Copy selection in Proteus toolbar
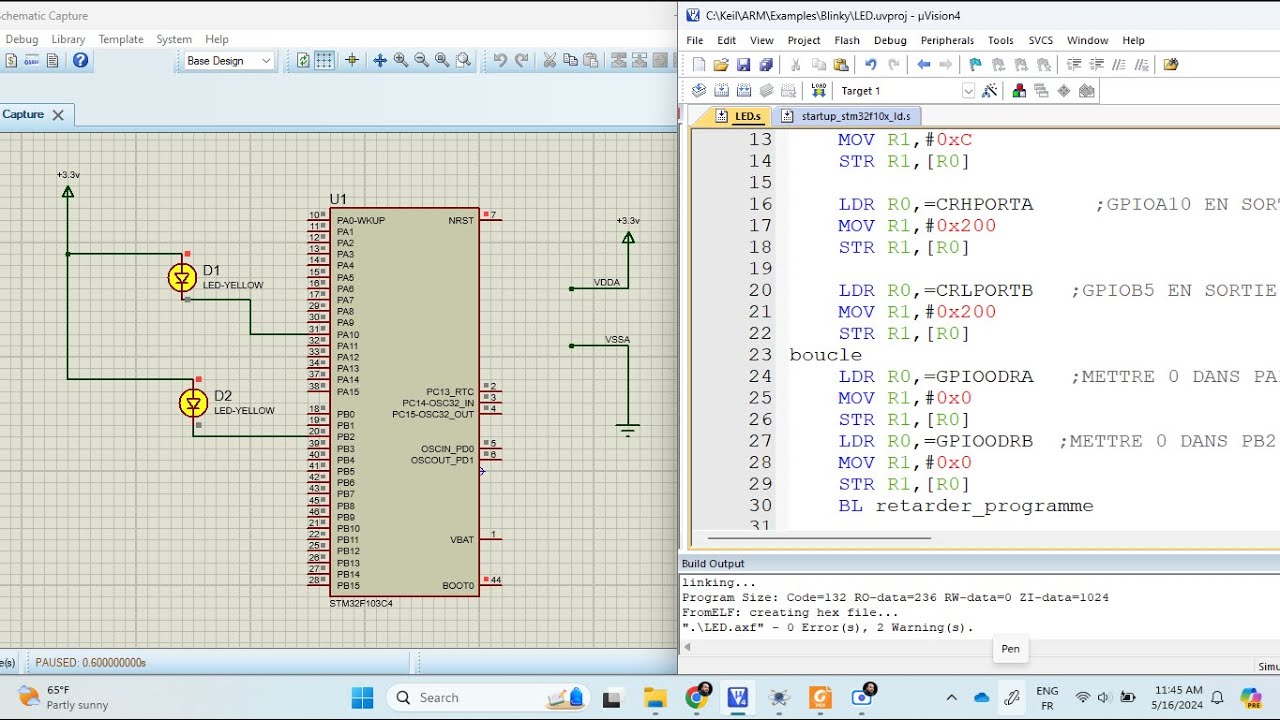The width and height of the screenshot is (1280, 720). point(570,60)
